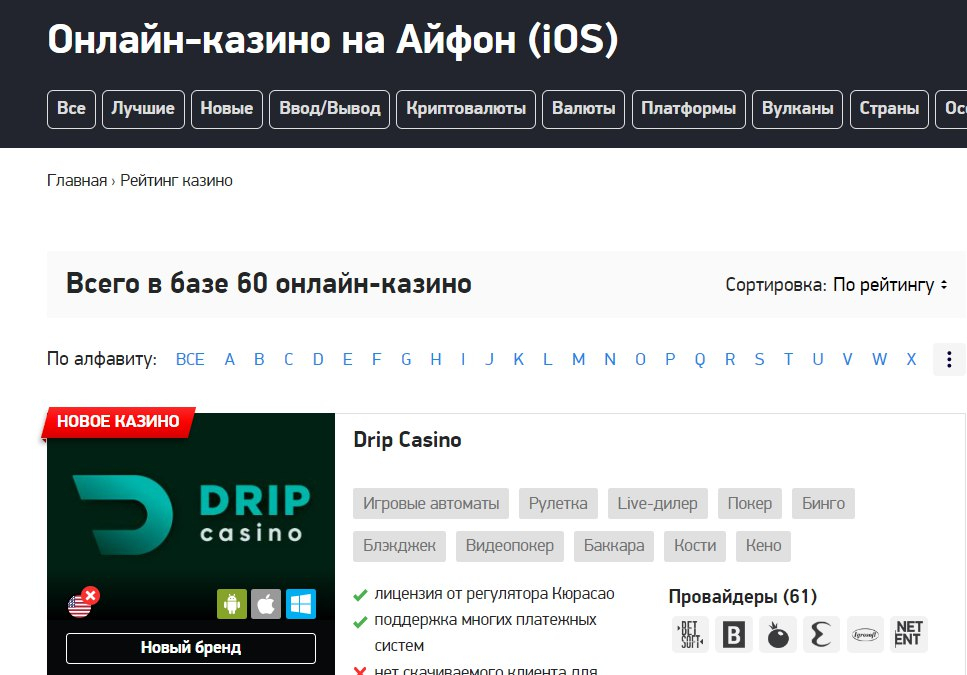The width and height of the screenshot is (967, 675).
Task: Click the Кости game tag
Action: [x=695, y=546]
